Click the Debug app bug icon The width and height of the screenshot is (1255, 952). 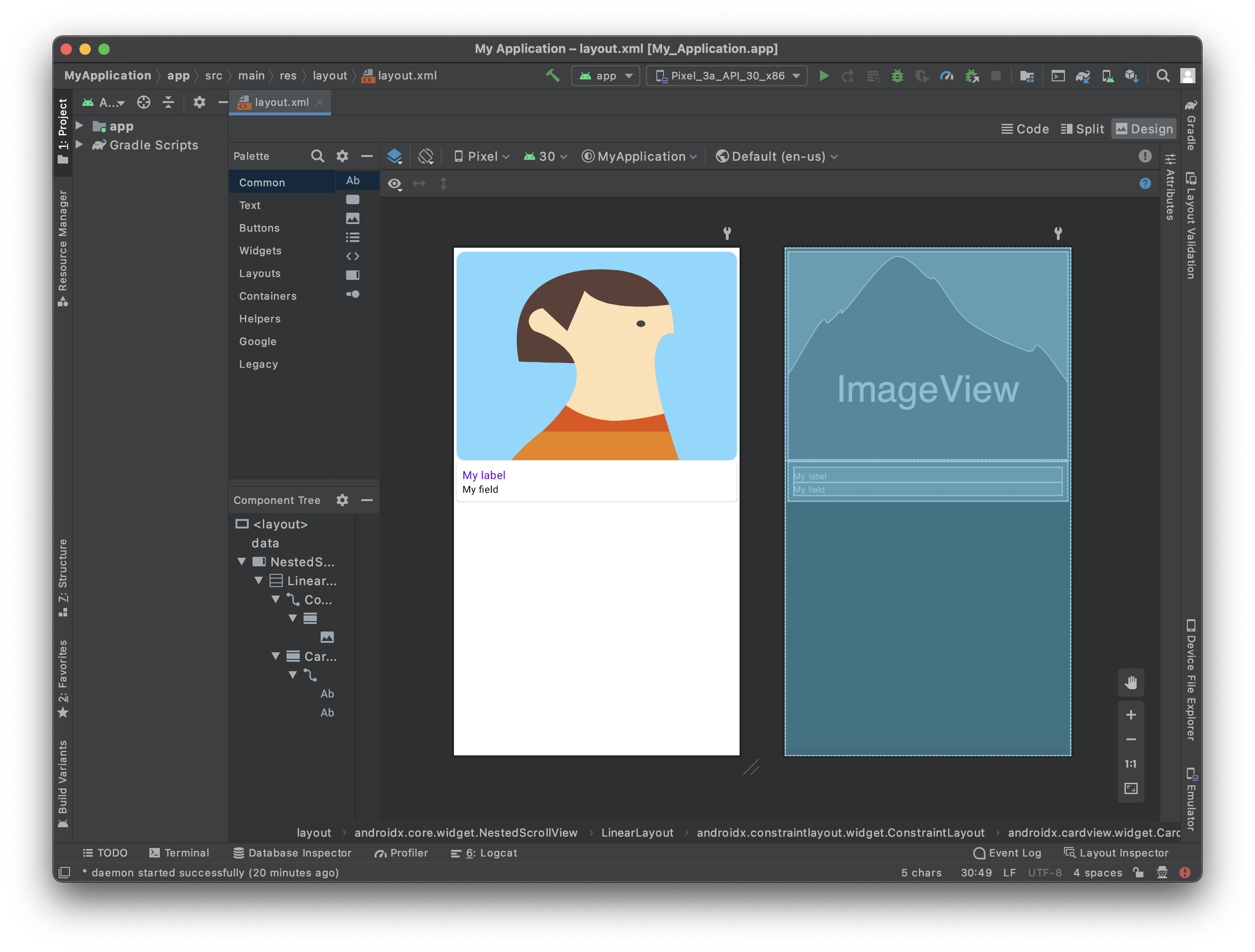pyautogui.click(x=897, y=76)
